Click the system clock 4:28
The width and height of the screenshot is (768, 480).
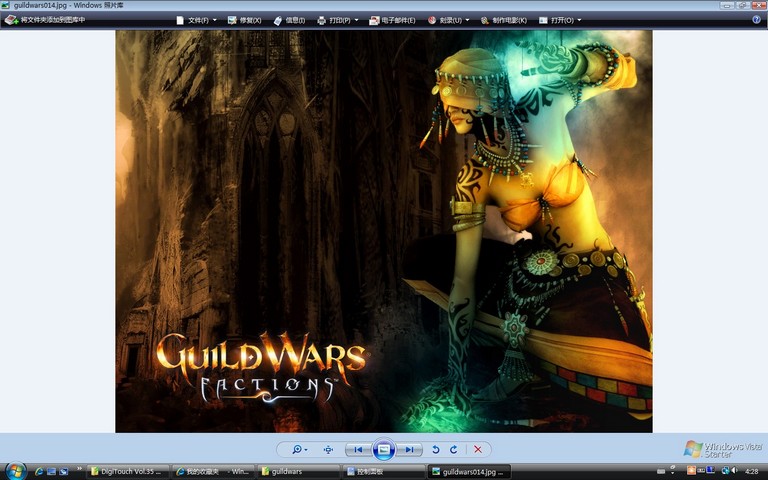[751, 471]
